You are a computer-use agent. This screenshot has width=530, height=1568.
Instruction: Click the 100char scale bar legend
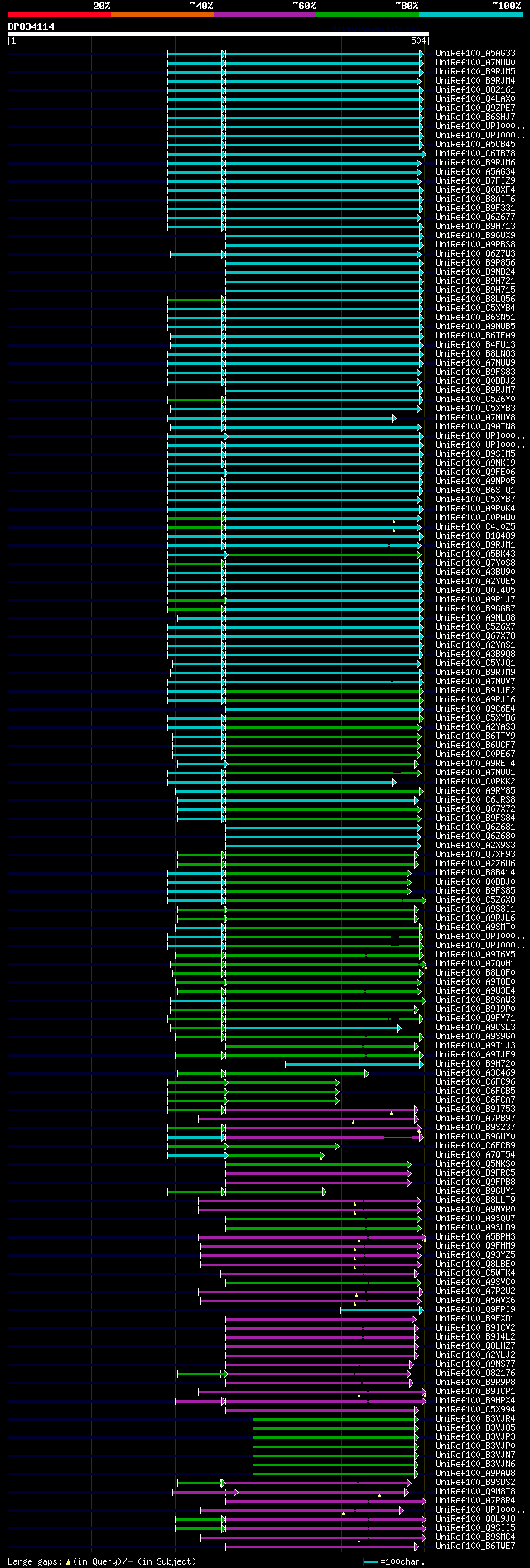[x=393, y=1561]
